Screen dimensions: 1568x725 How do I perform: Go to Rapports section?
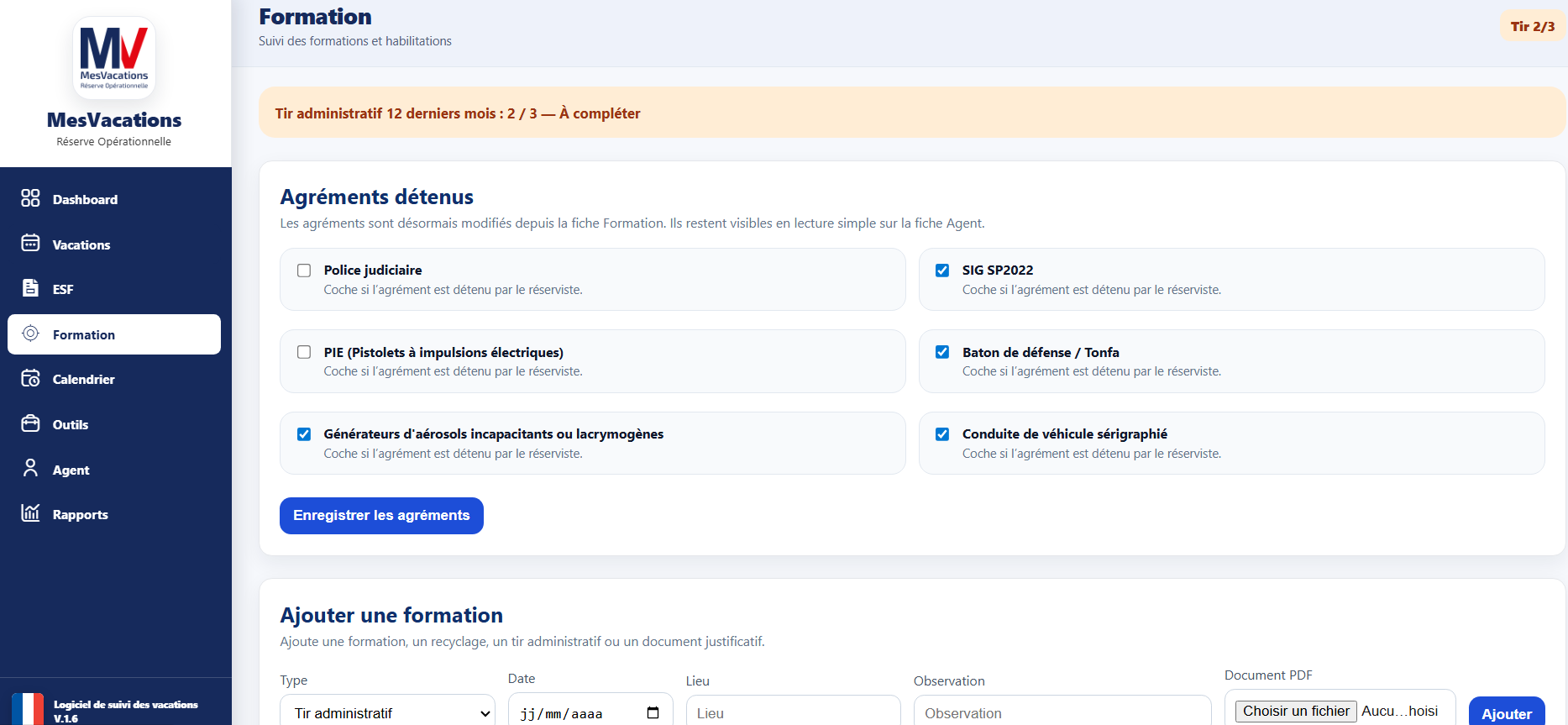coord(114,514)
